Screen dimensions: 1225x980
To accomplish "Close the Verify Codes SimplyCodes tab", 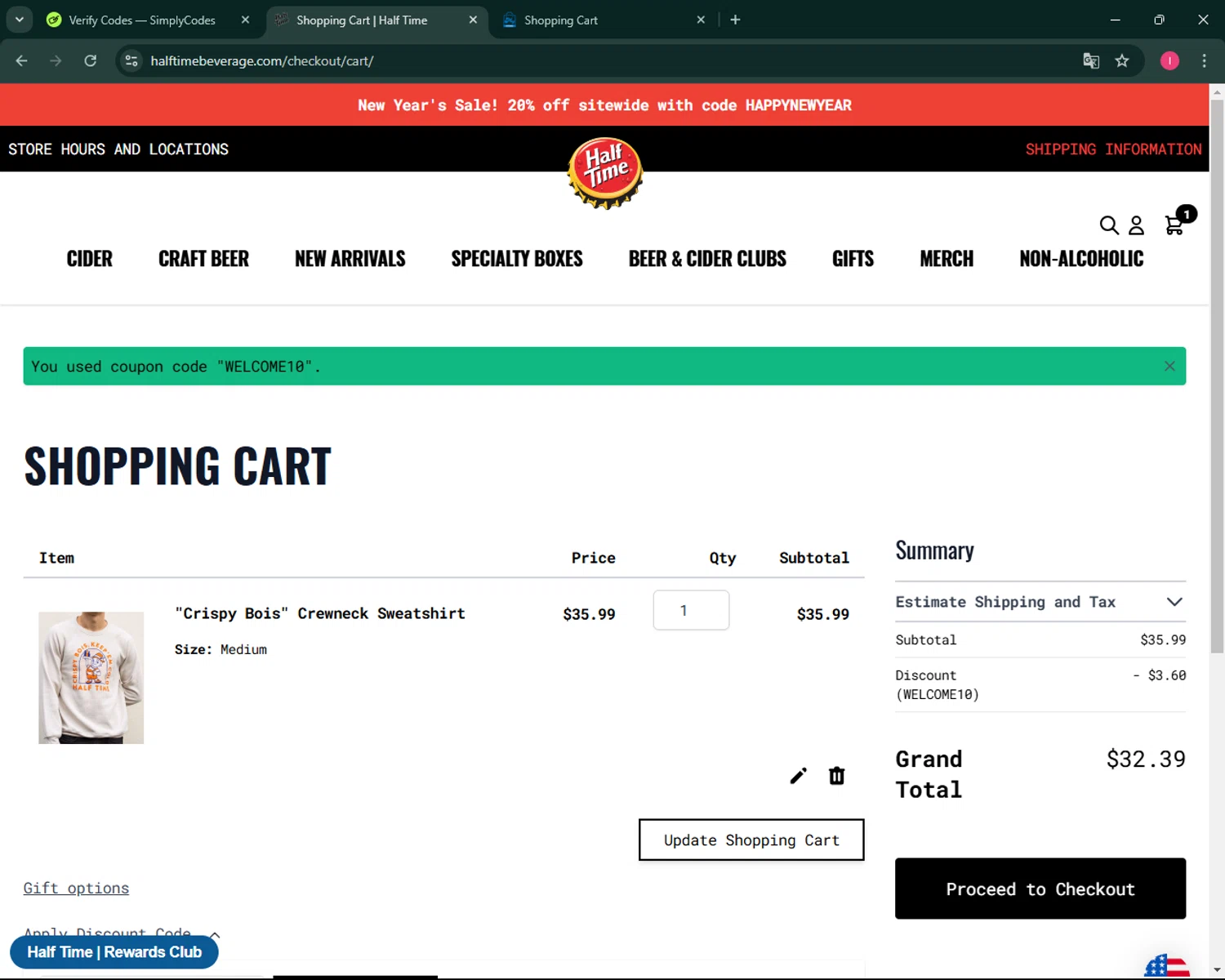I will 245,20.
